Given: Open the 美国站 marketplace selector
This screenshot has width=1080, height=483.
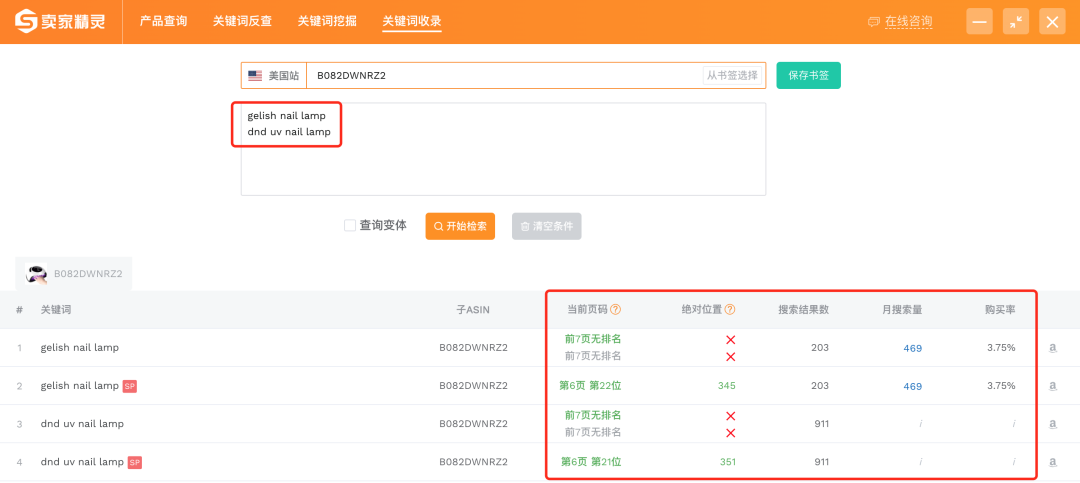Looking at the screenshot, I should 273,76.
